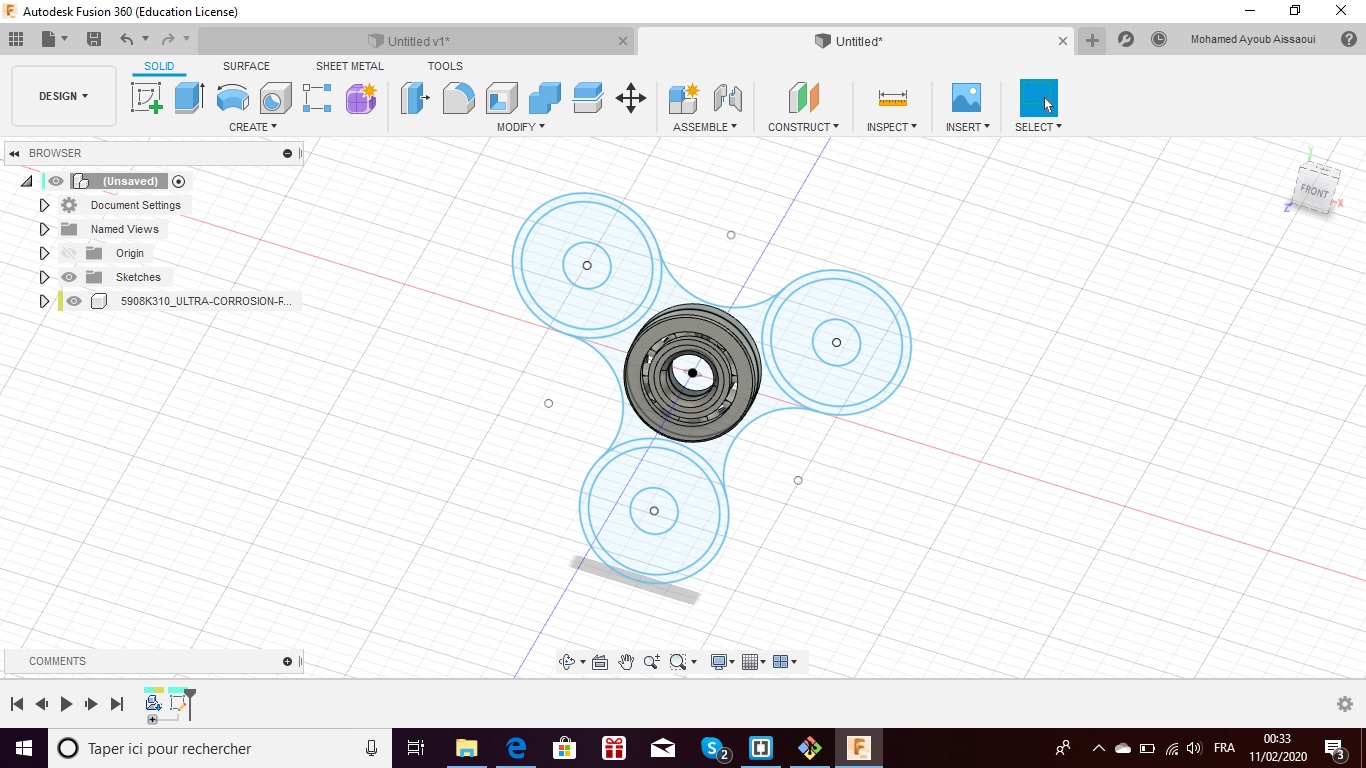Switch to the SURFACE tab
This screenshot has height=768, width=1366.
point(246,66)
